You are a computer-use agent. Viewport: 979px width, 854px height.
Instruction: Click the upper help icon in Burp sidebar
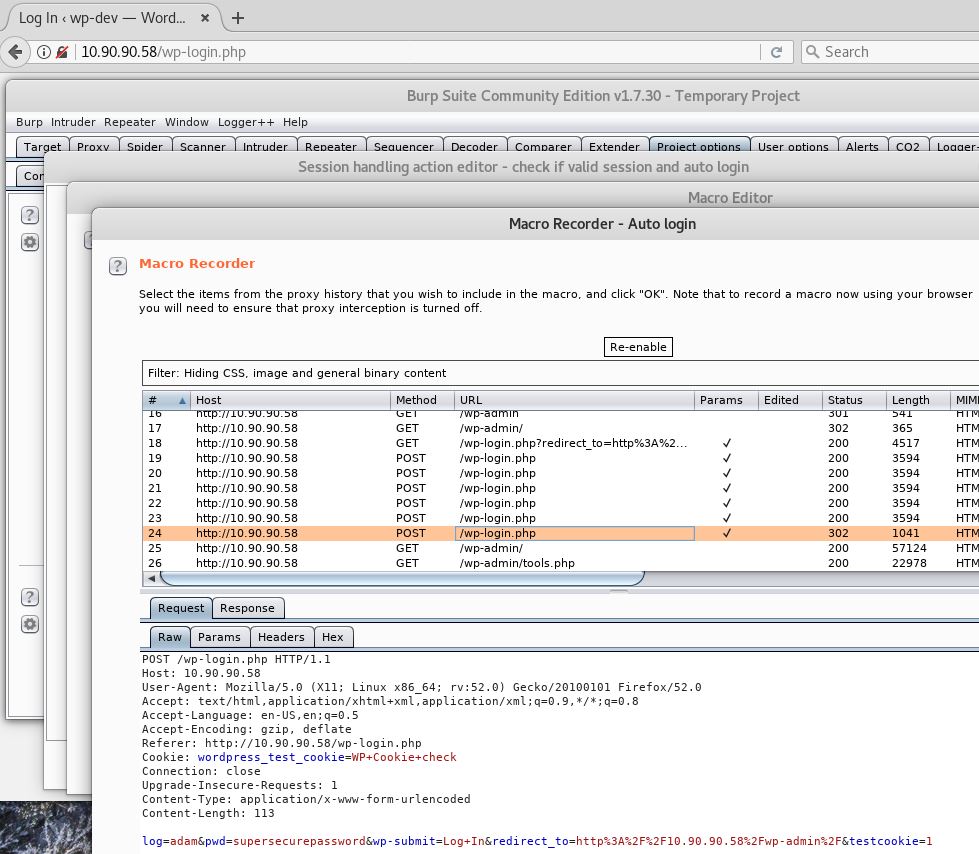(29, 215)
